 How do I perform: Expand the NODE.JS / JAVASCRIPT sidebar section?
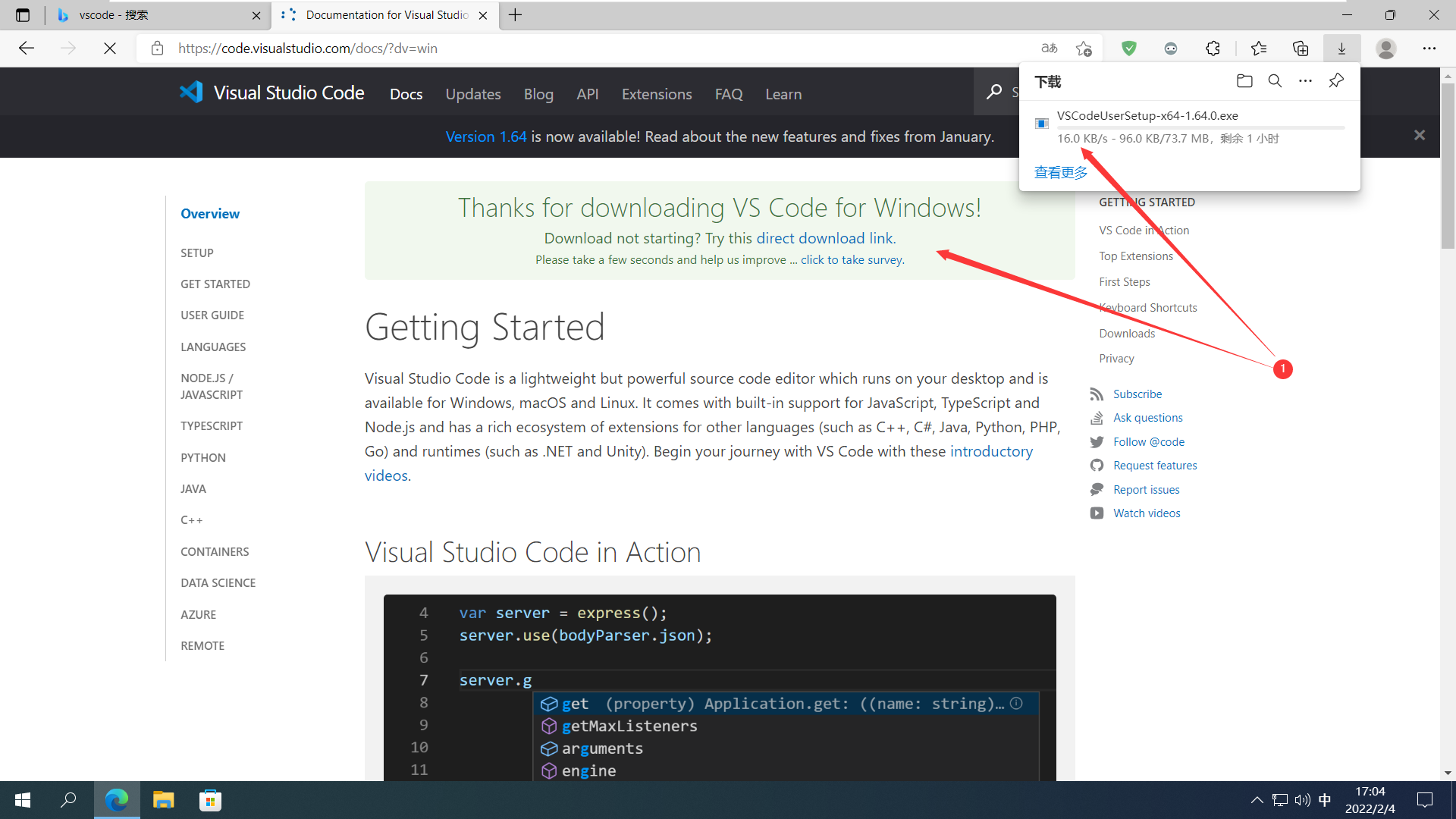pyautogui.click(x=212, y=386)
